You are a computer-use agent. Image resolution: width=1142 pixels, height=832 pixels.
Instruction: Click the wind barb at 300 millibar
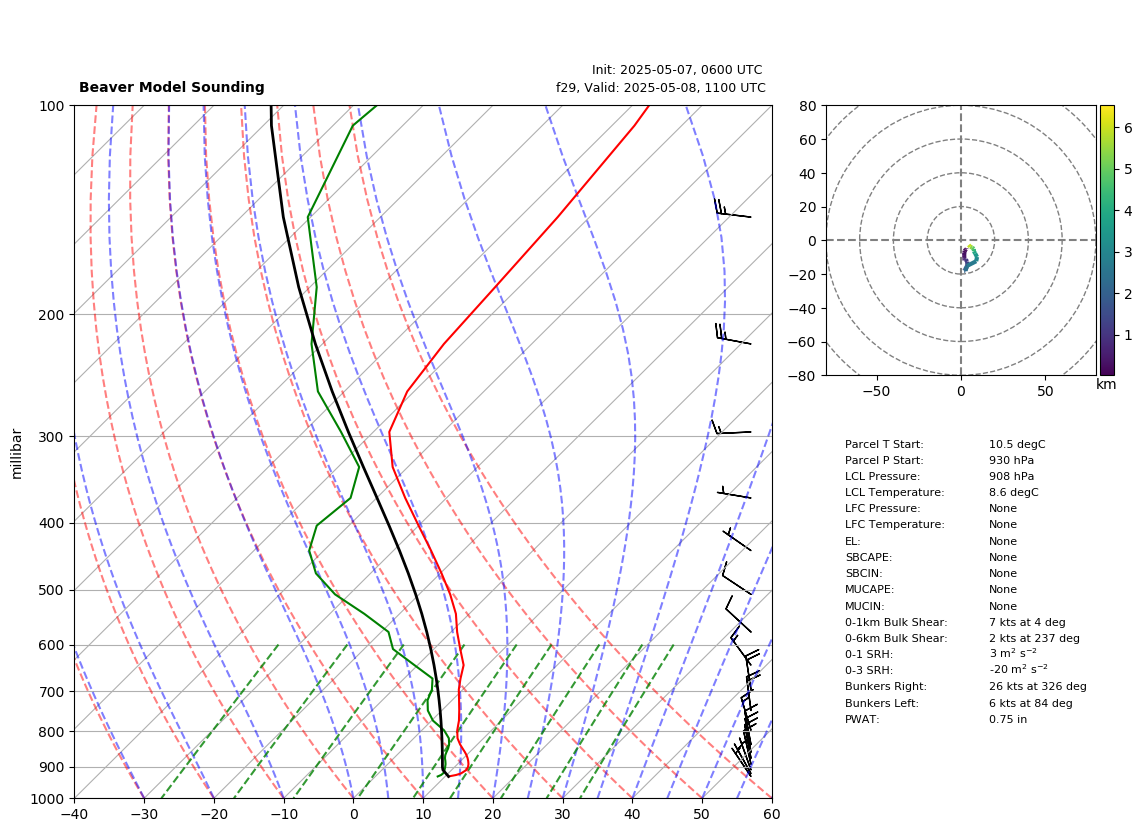pyautogui.click(x=731, y=427)
